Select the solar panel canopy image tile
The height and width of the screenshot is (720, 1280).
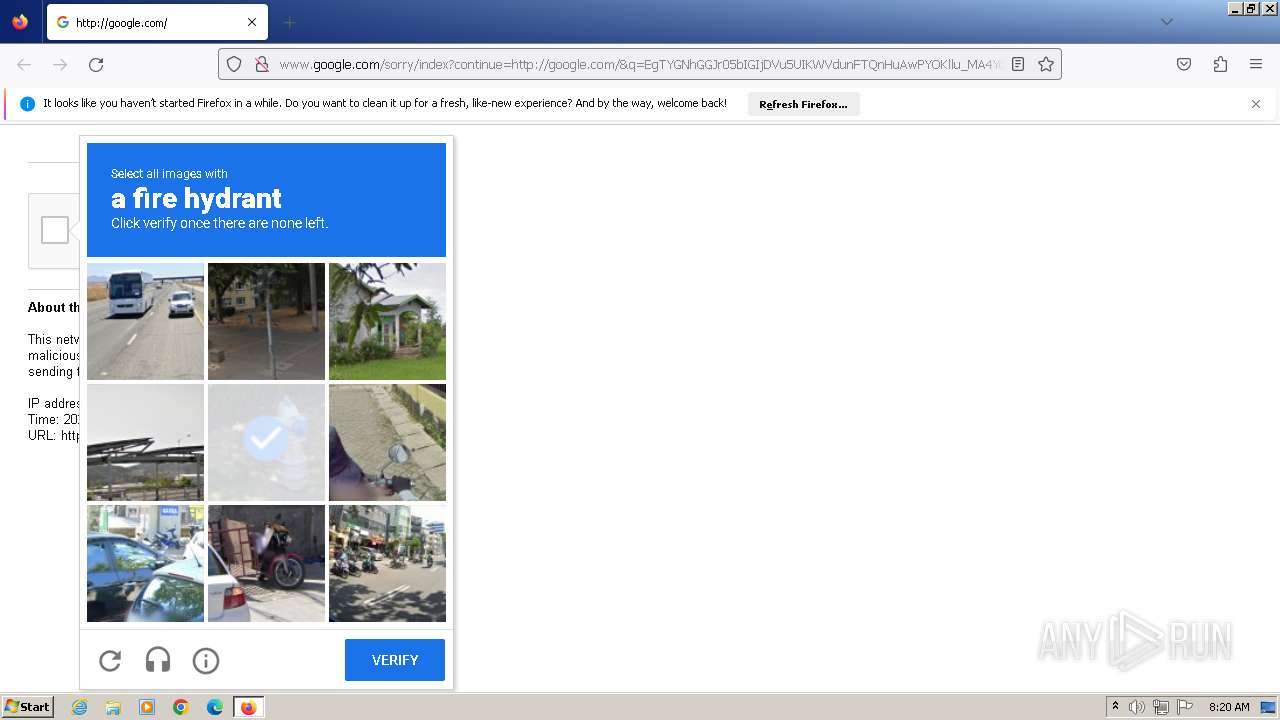pos(145,442)
